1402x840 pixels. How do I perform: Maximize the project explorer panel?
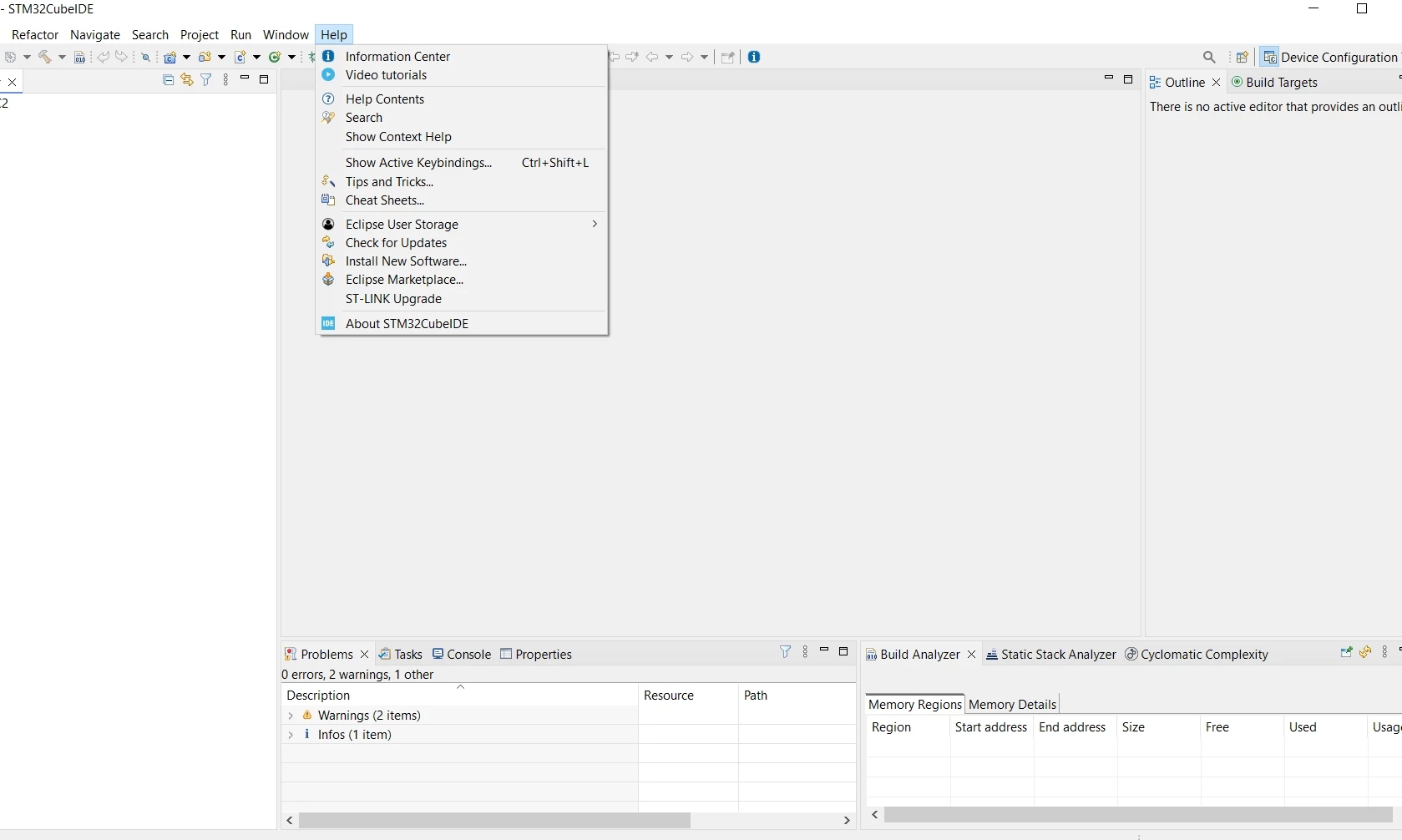[x=264, y=79]
